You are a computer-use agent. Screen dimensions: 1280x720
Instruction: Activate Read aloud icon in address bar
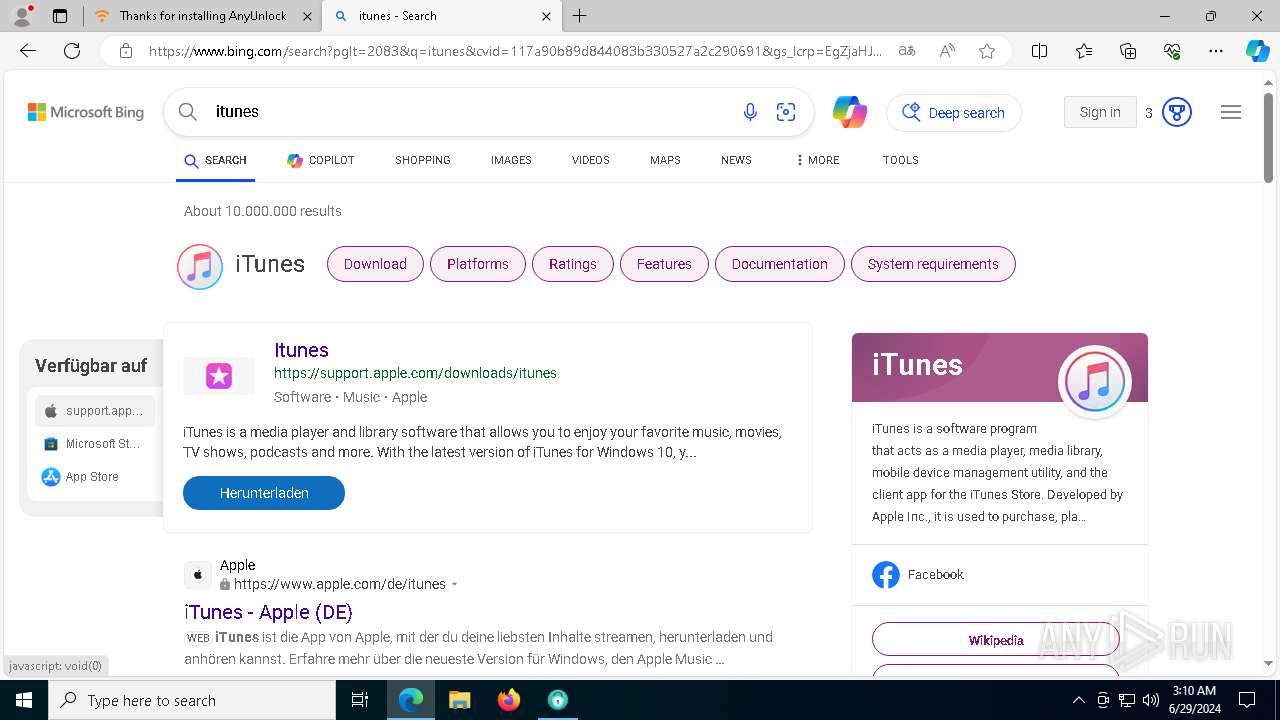pos(947,51)
